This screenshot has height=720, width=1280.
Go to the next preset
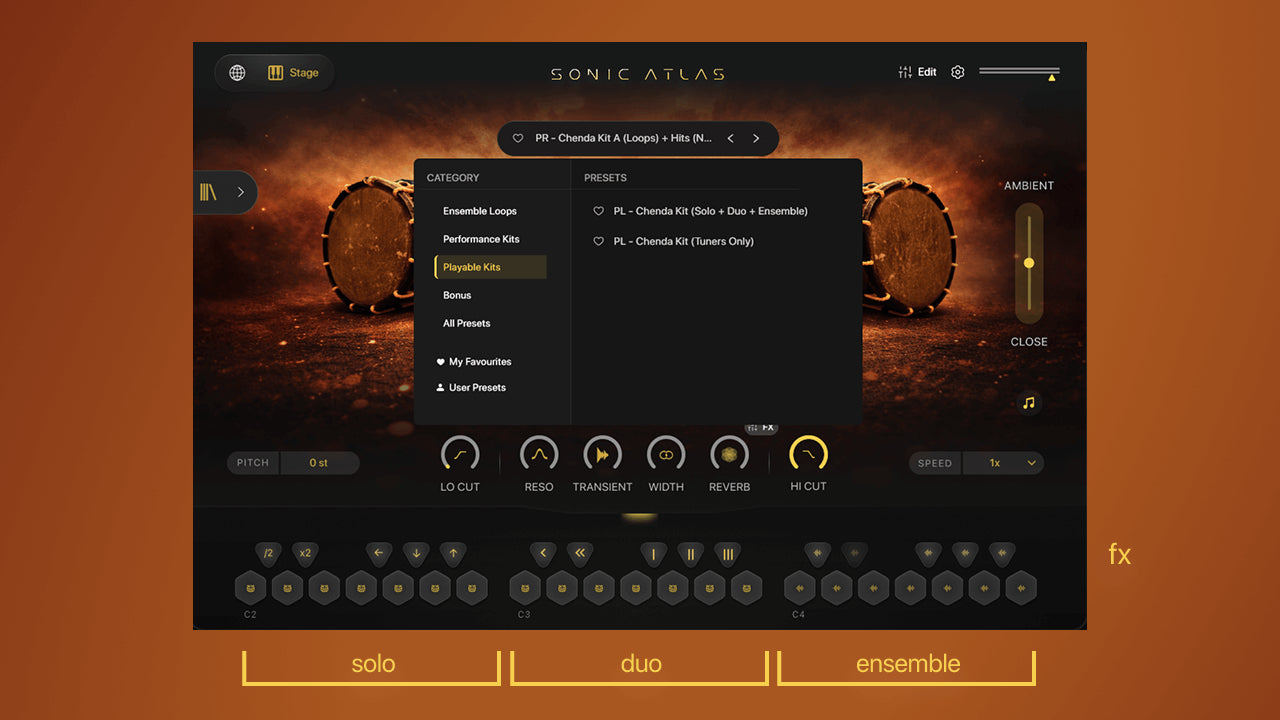click(756, 138)
